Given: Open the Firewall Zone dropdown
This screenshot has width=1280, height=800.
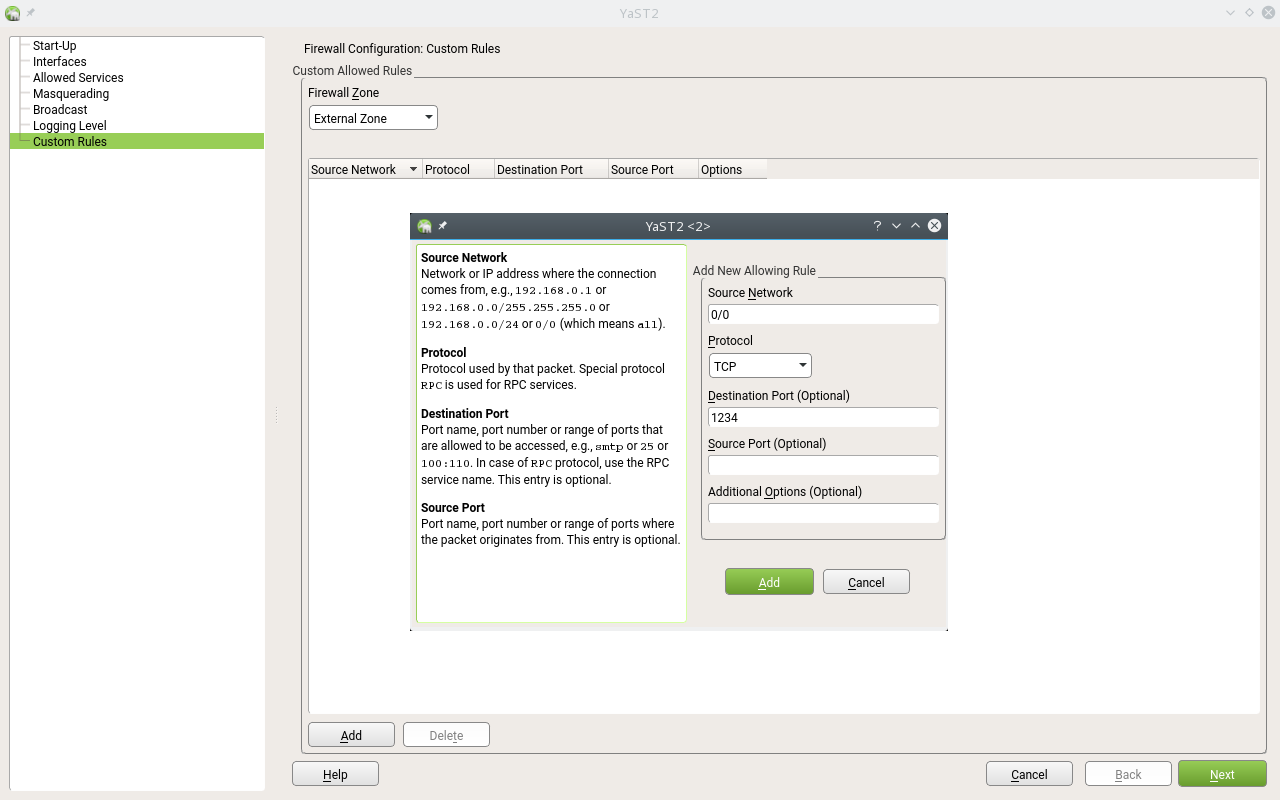Looking at the screenshot, I should pos(373,118).
